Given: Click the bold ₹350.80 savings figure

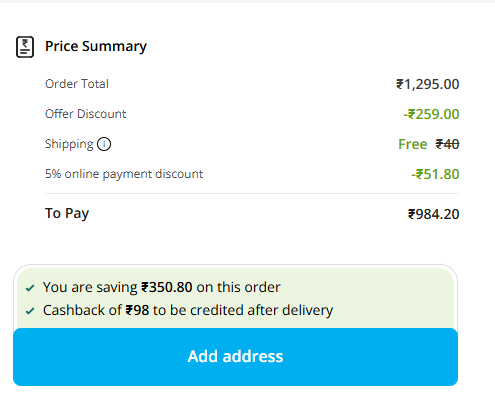Looking at the screenshot, I should (167, 287).
